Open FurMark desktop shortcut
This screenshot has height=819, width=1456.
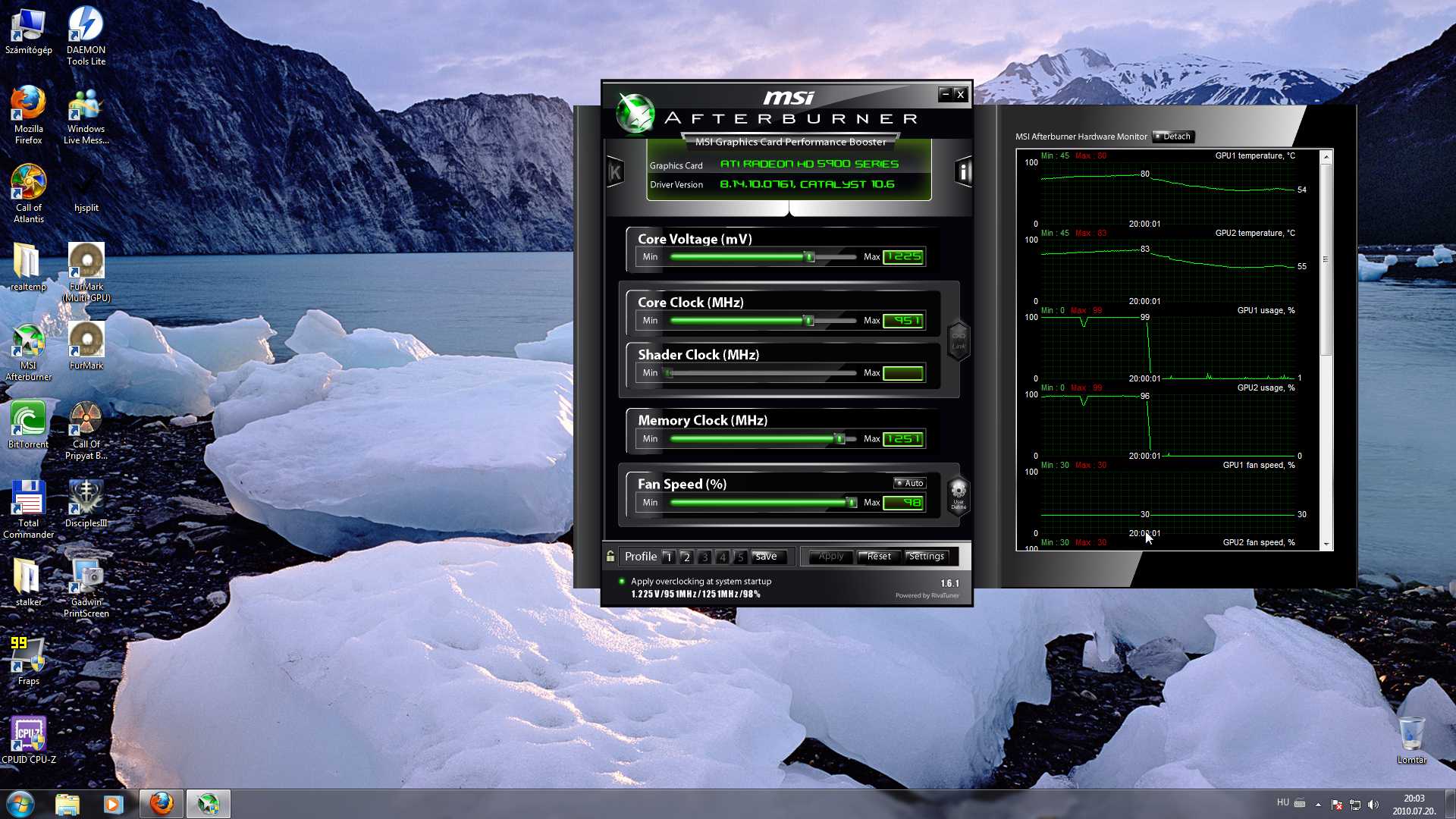[x=86, y=347]
